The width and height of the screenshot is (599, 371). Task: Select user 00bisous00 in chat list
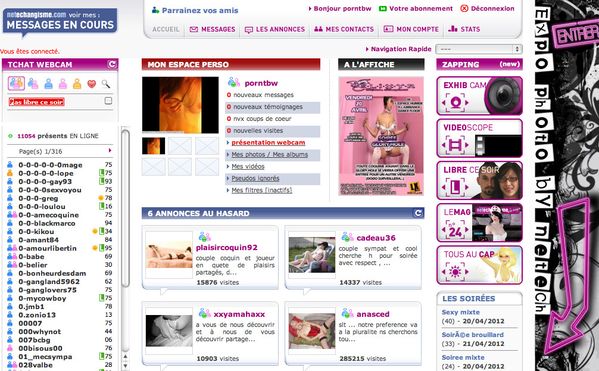(x=40, y=348)
